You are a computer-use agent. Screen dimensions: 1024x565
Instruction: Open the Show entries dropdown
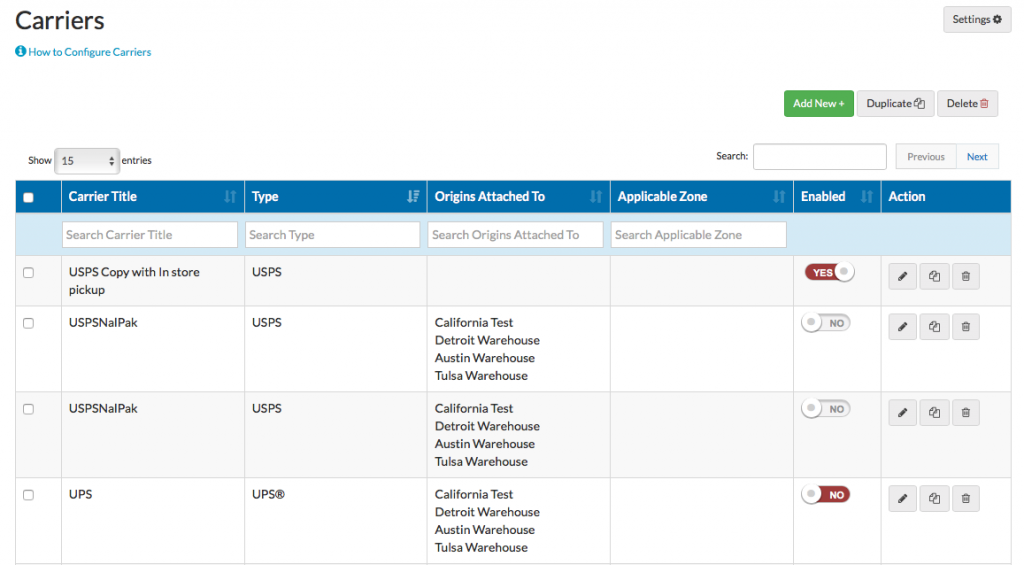point(87,160)
